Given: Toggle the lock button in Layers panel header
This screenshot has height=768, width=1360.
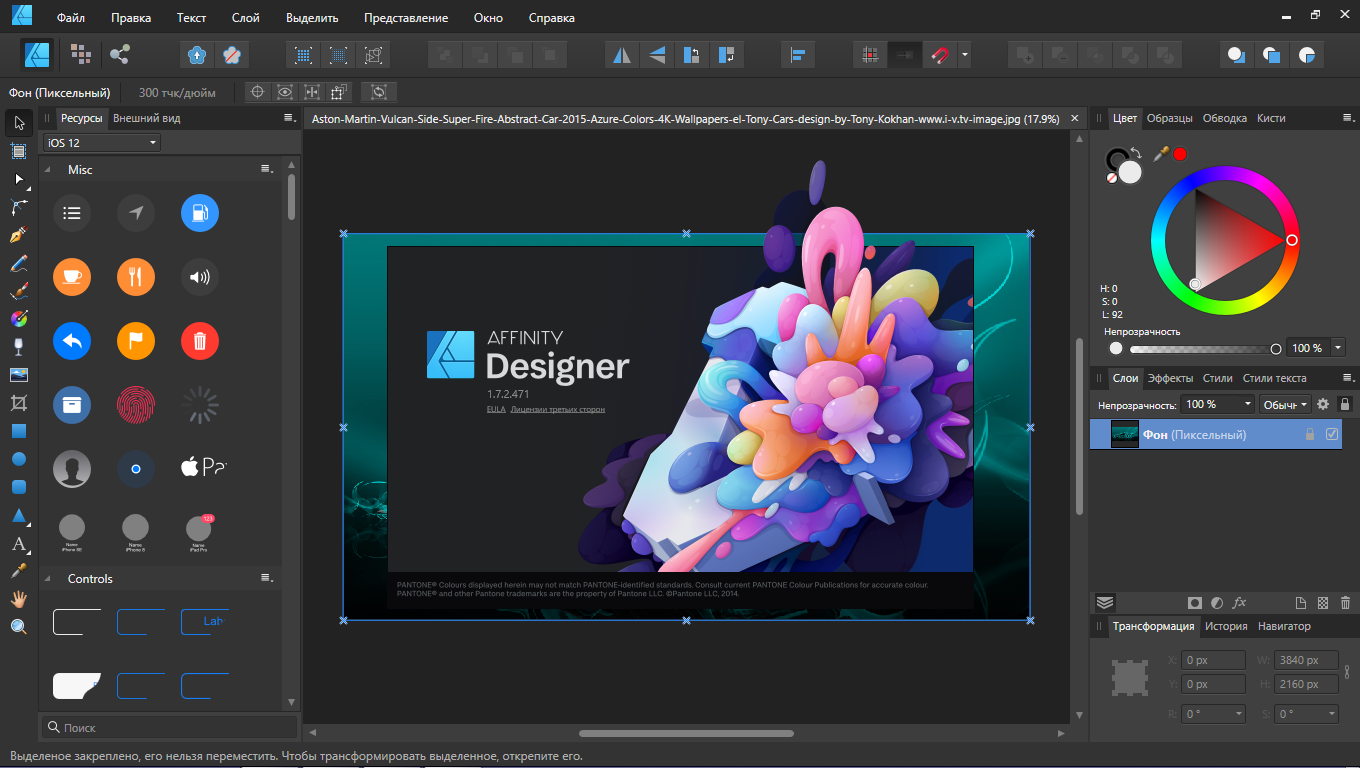Looking at the screenshot, I should (1345, 404).
